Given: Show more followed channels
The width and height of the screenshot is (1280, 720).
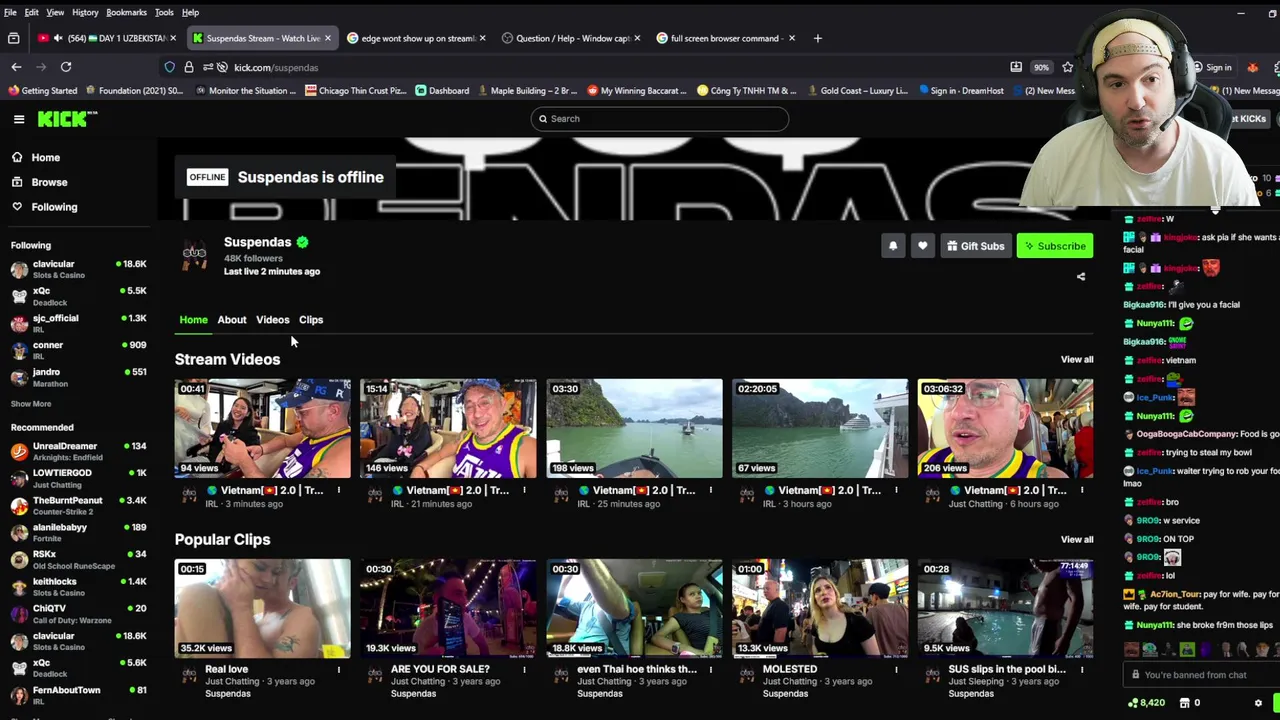Looking at the screenshot, I should [31, 404].
